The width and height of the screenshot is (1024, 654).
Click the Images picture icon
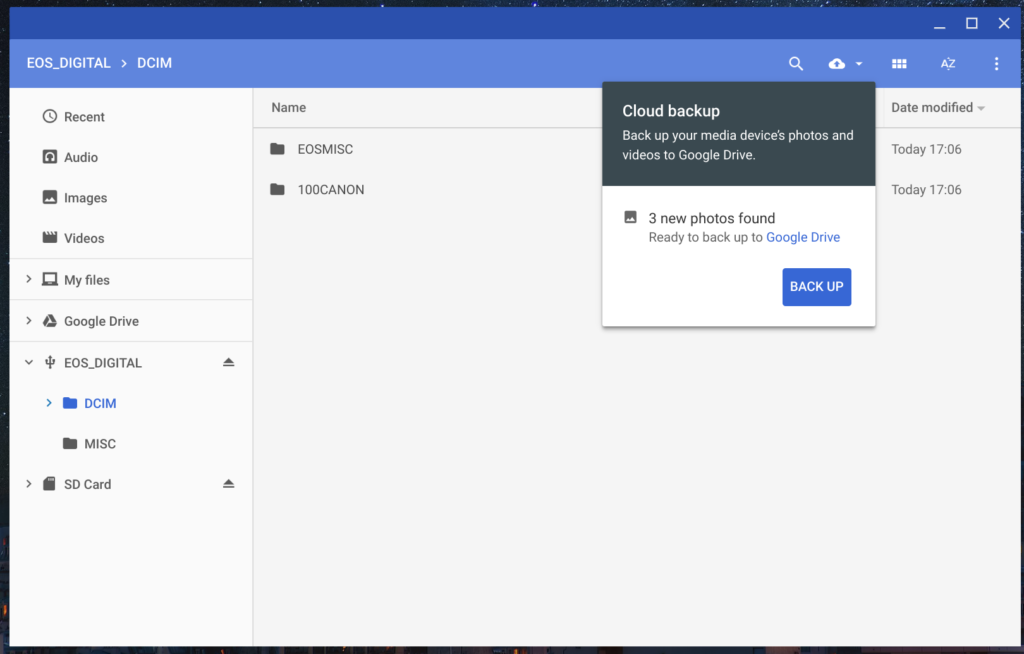[x=50, y=197]
